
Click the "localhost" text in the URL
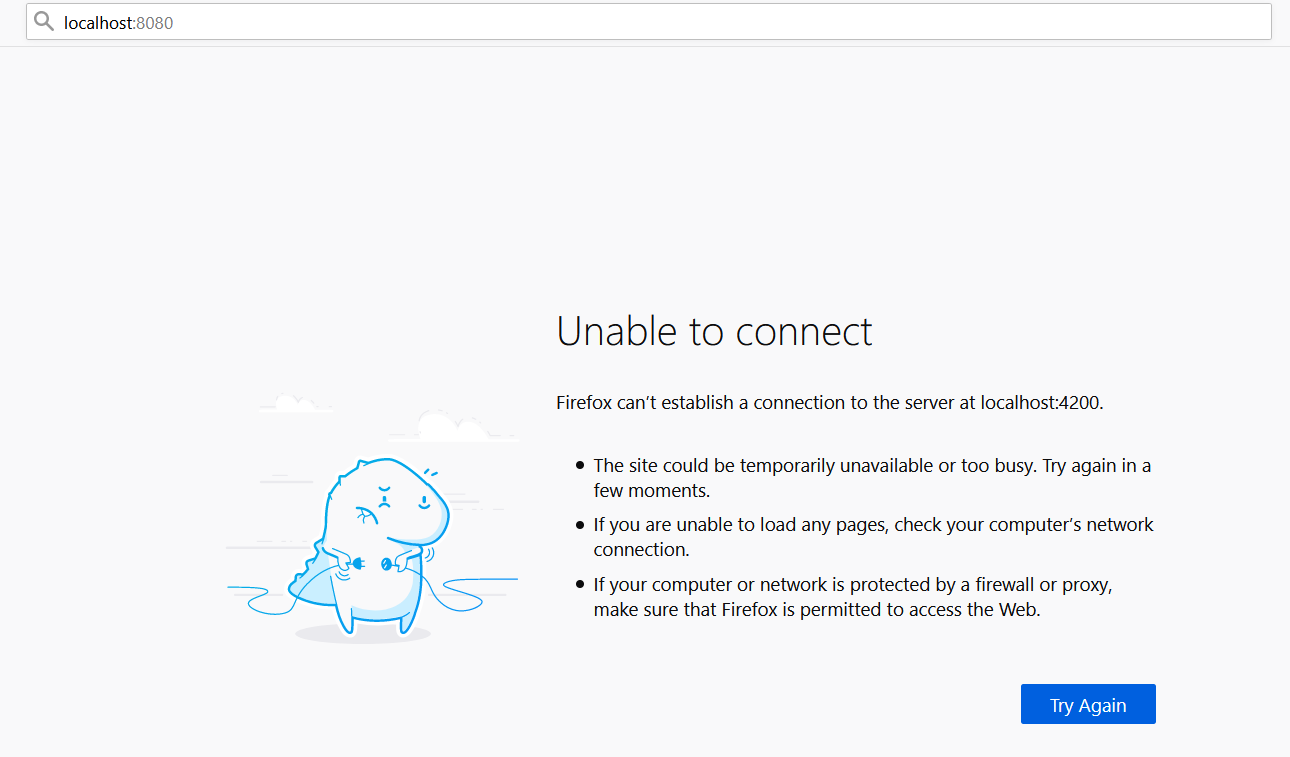point(97,22)
